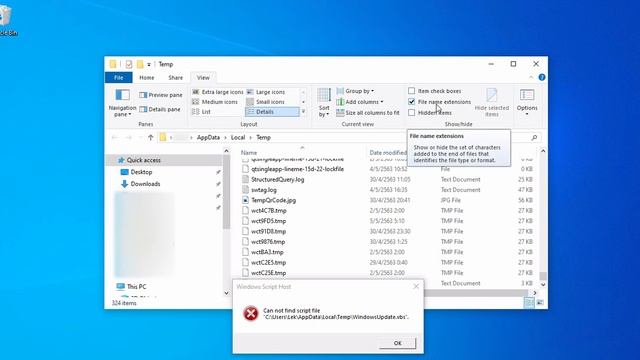Screen dimensions: 640x360
Task: Switch to details view icon in status bar
Action: point(529,302)
